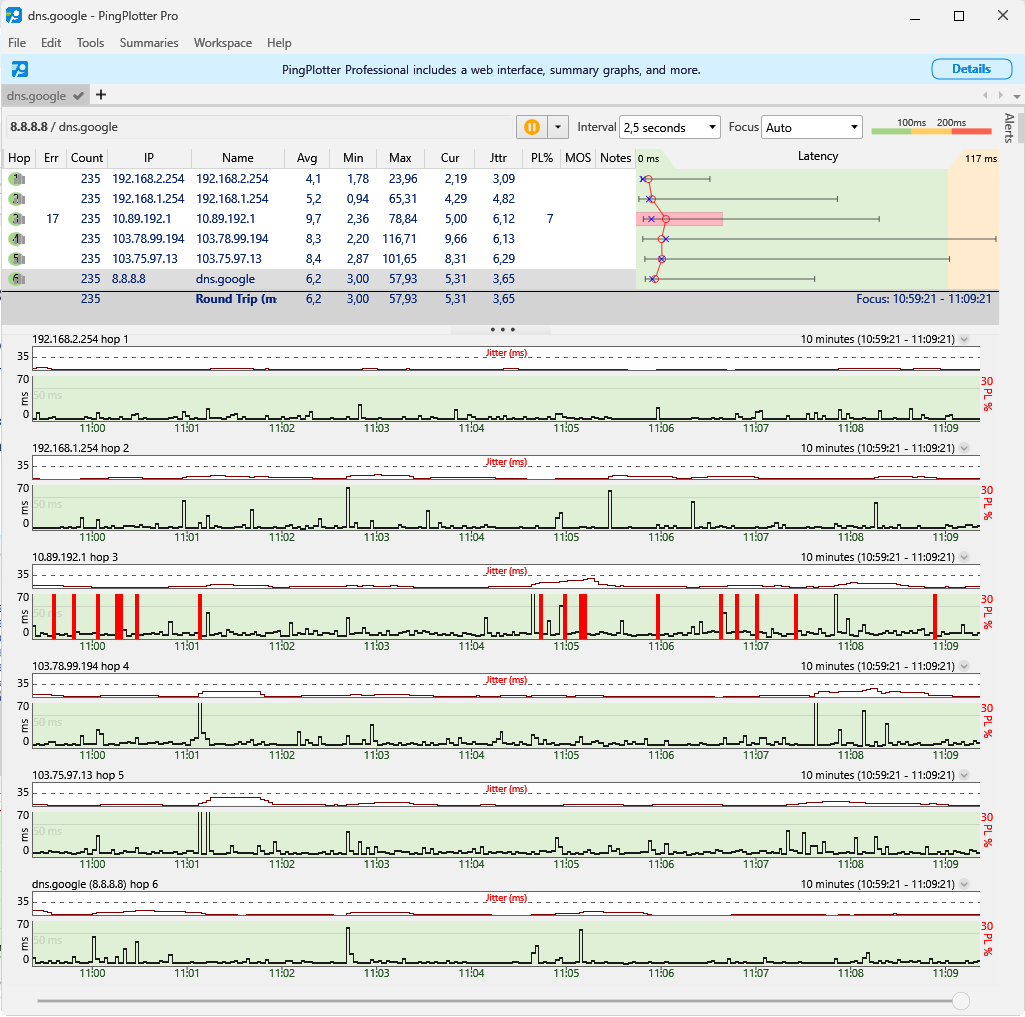Add a new target tab with plus
This screenshot has width=1025, height=1017.
101,95
